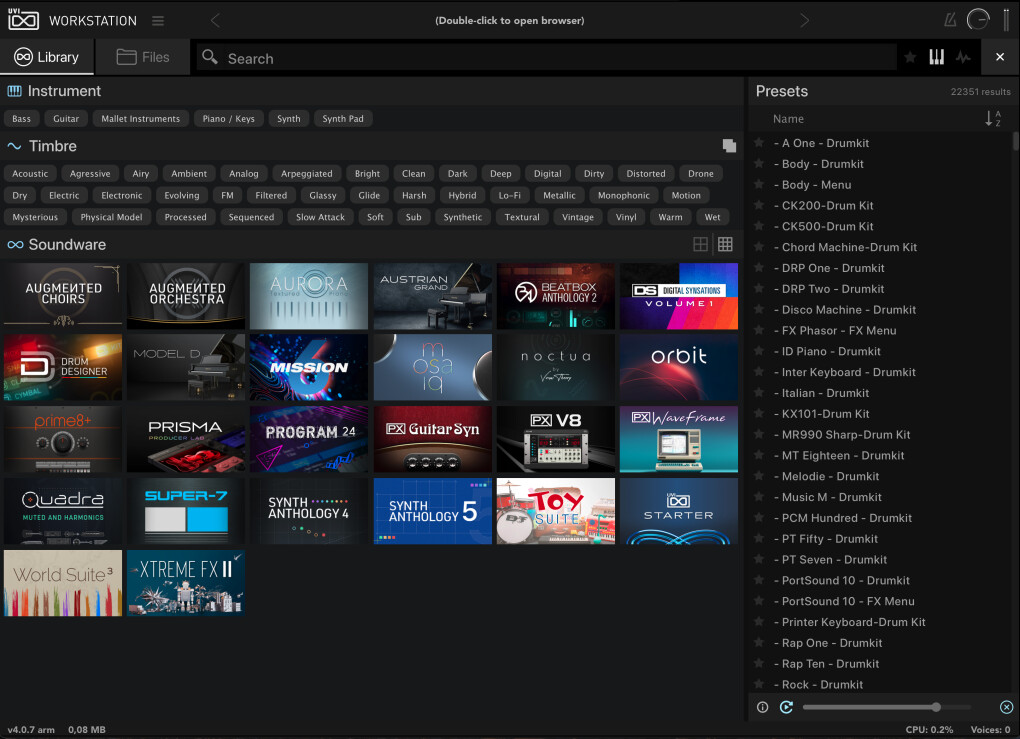Filter by Arpeggiated timbre

point(306,174)
